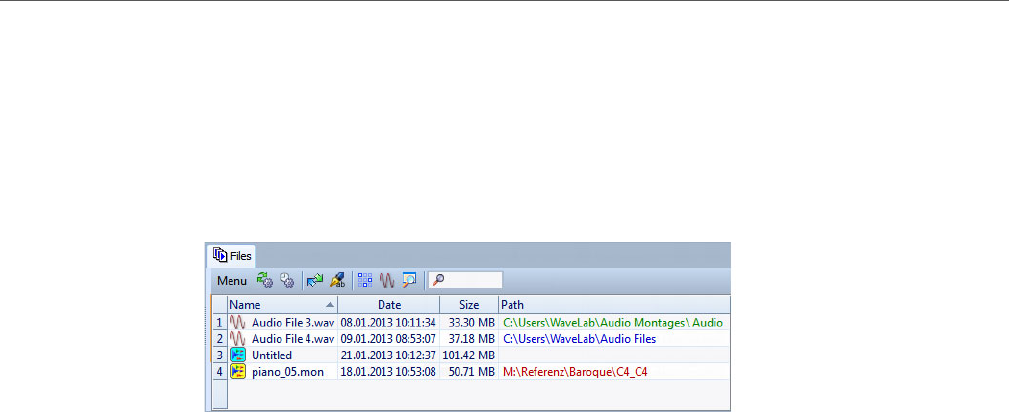
Task: Select file name Audio File 3.wav
Action: (293, 322)
